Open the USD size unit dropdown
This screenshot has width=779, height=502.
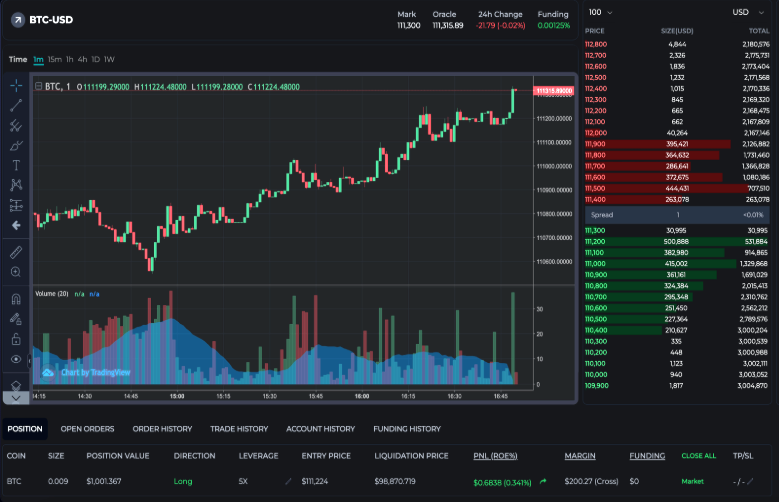pyautogui.click(x=748, y=12)
